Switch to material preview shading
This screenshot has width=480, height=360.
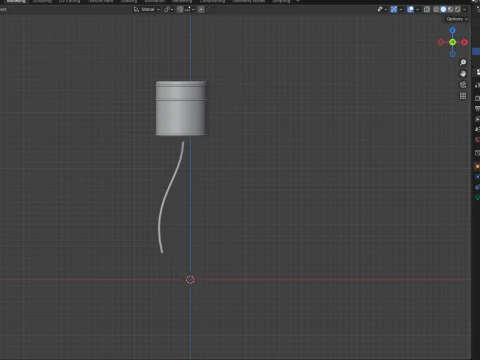(450, 9)
